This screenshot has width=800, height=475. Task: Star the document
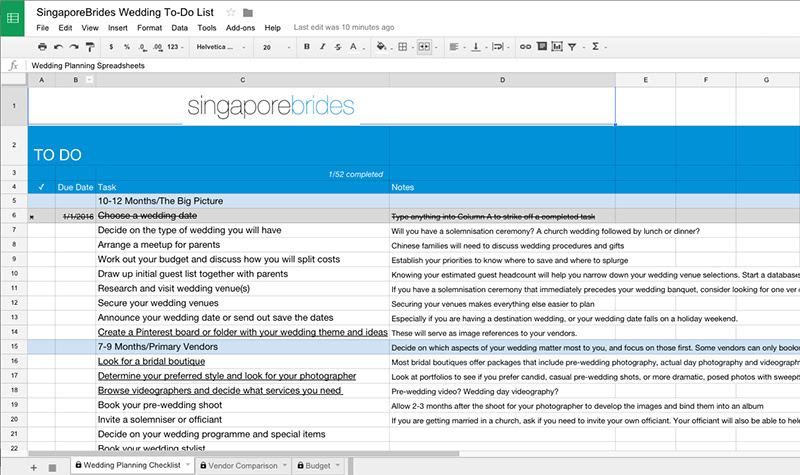231,12
